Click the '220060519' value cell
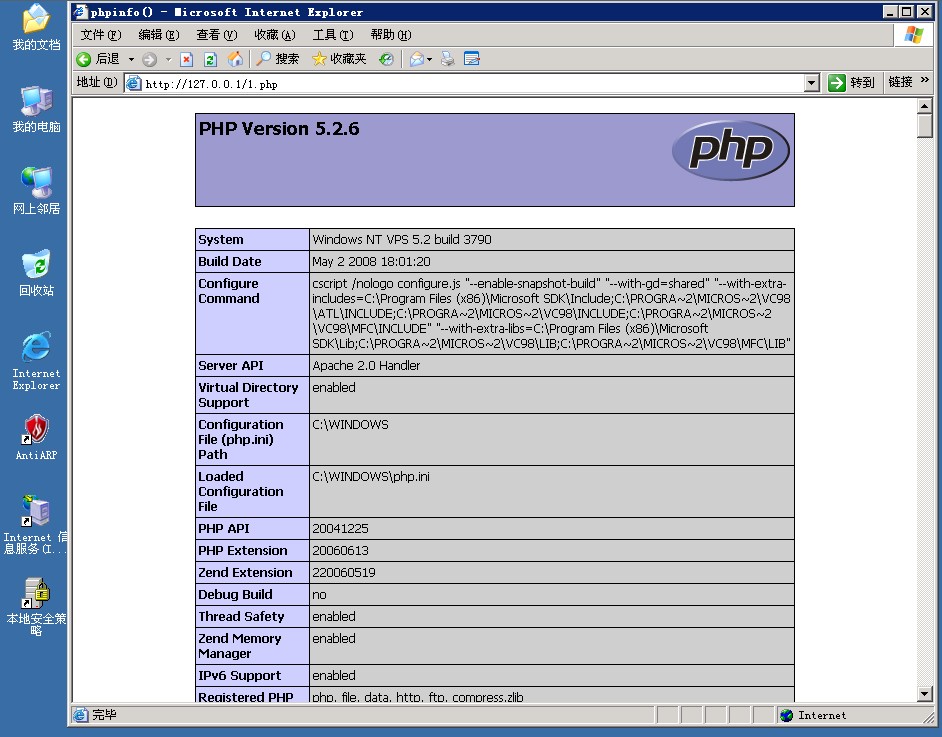Screen dimensions: 942x737 click(552, 572)
